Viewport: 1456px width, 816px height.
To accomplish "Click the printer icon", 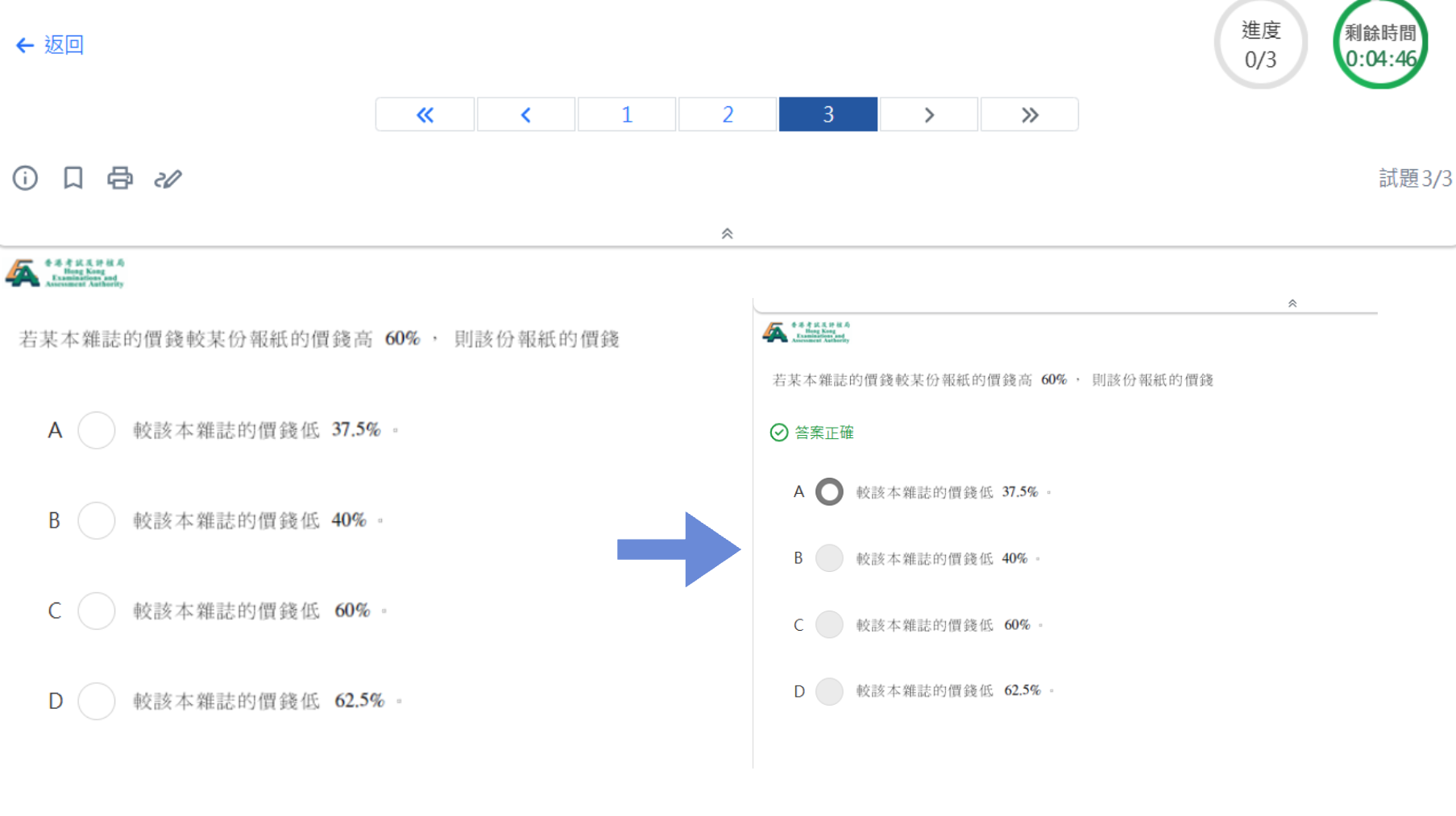I will click(120, 178).
